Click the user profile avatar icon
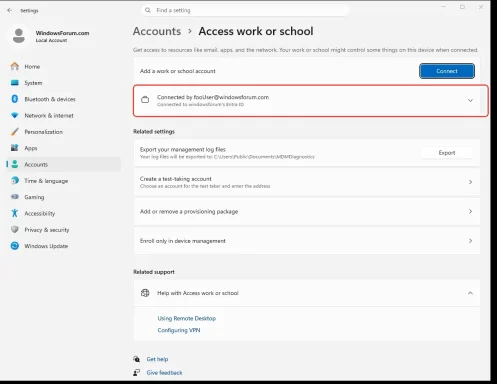This screenshot has height=384, width=497. coord(19,36)
